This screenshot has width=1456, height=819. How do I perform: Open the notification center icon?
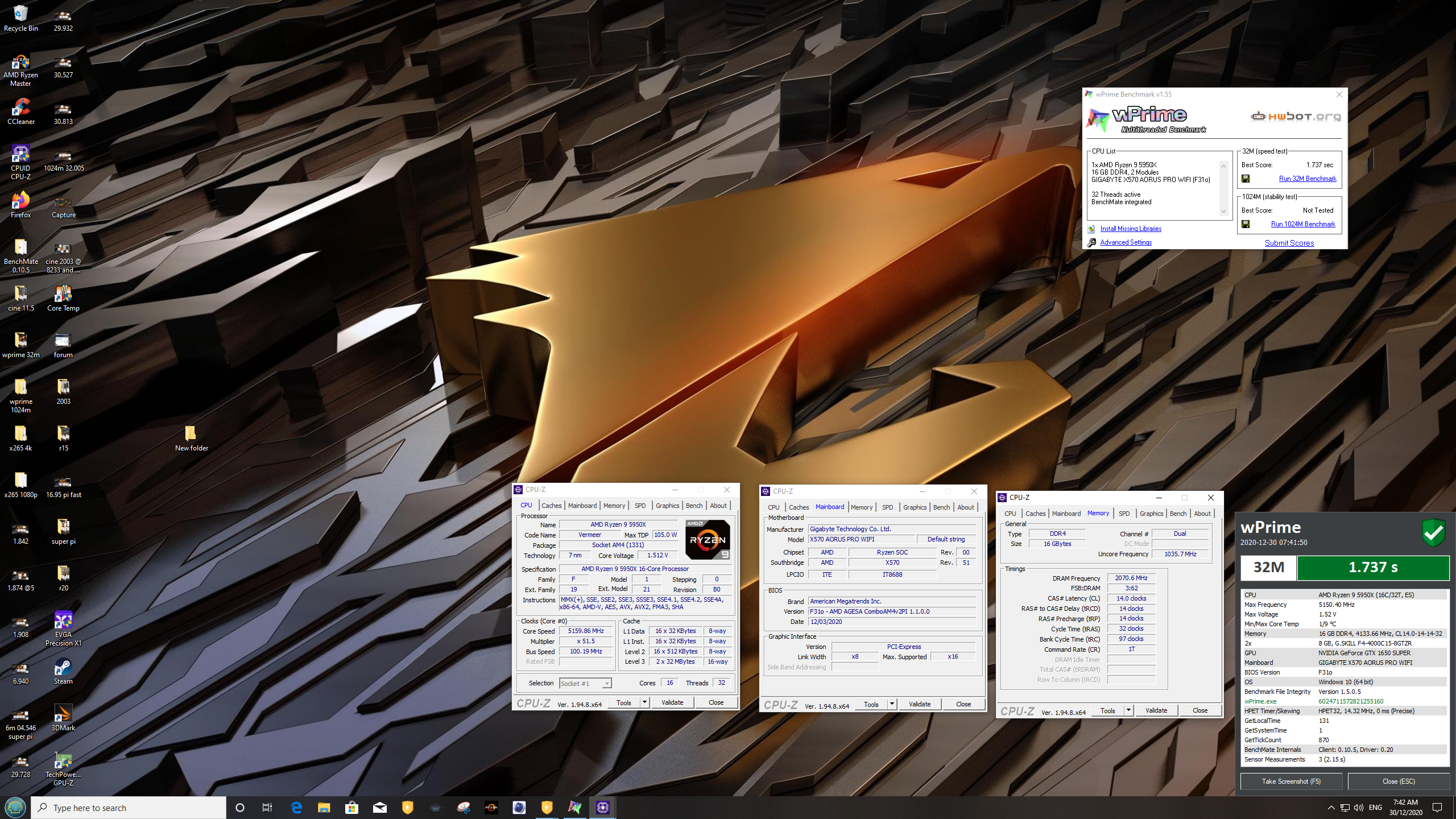1437,807
